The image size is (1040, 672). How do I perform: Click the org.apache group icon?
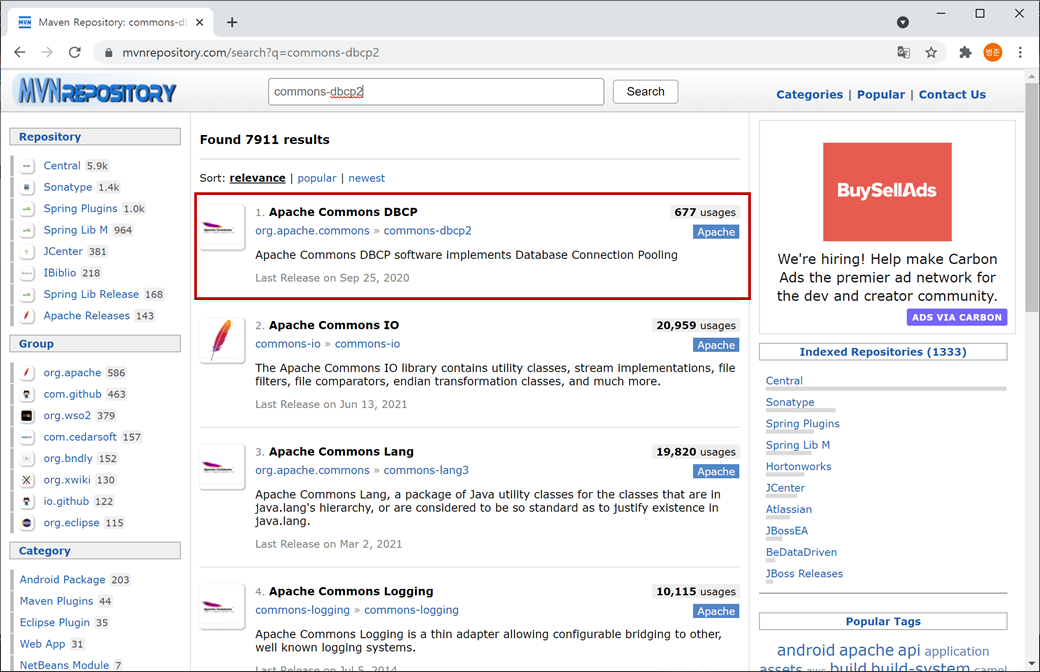tap(27, 373)
